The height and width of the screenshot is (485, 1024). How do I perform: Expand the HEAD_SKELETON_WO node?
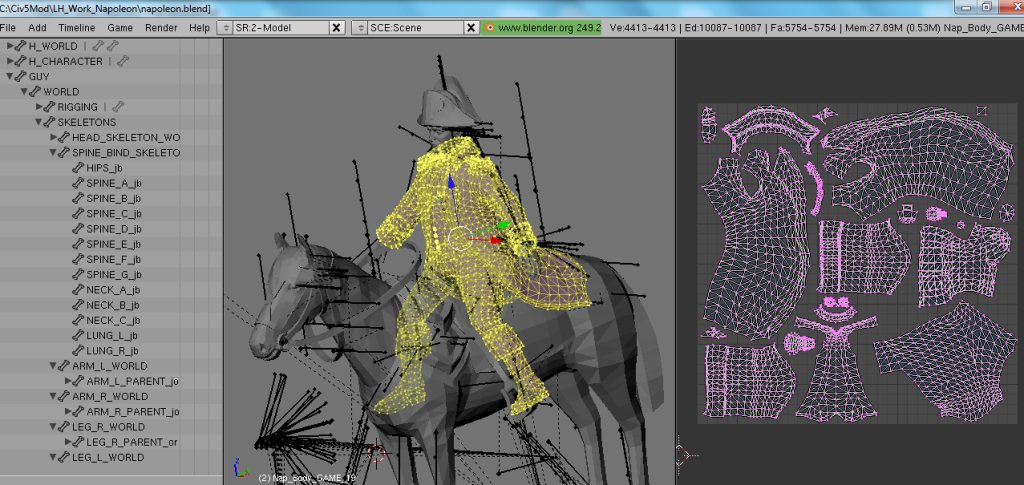(54, 138)
